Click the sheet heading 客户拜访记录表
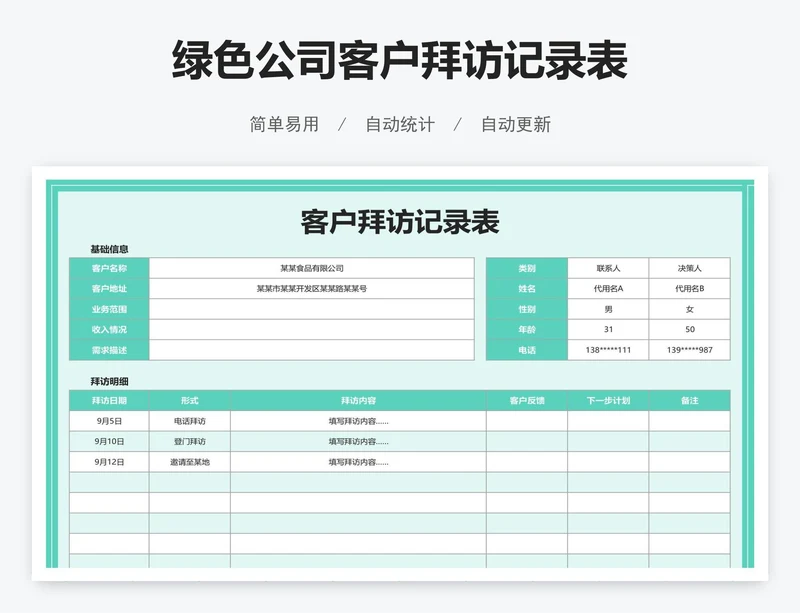 [x=399, y=222]
